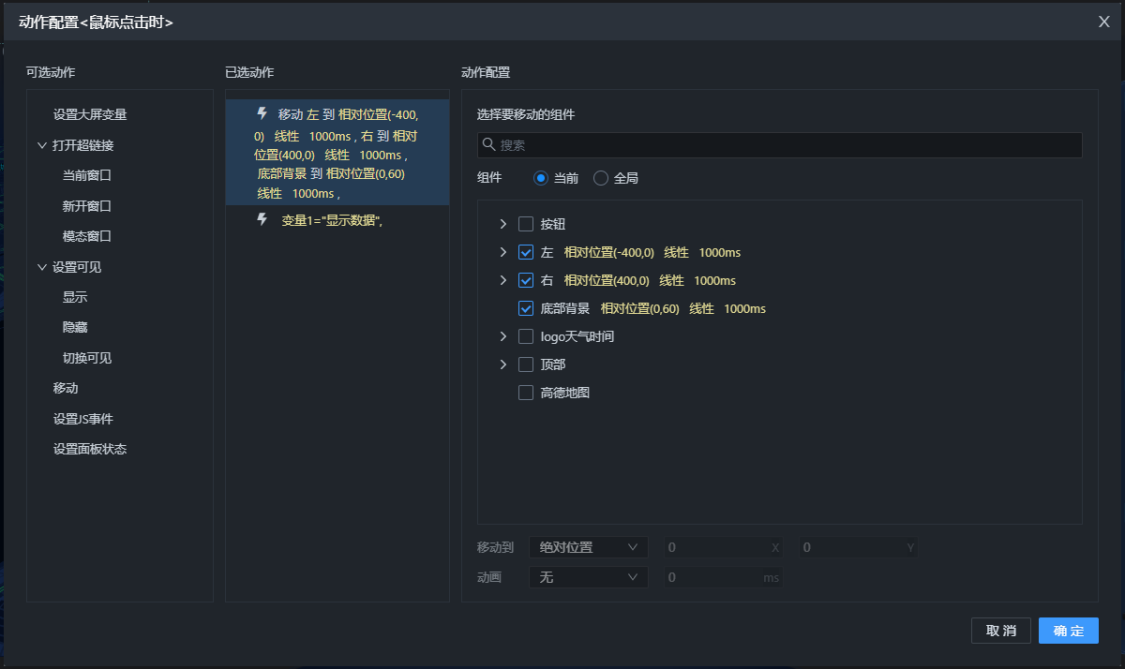Click the lightning icon beside the 移动 action

coord(262,114)
